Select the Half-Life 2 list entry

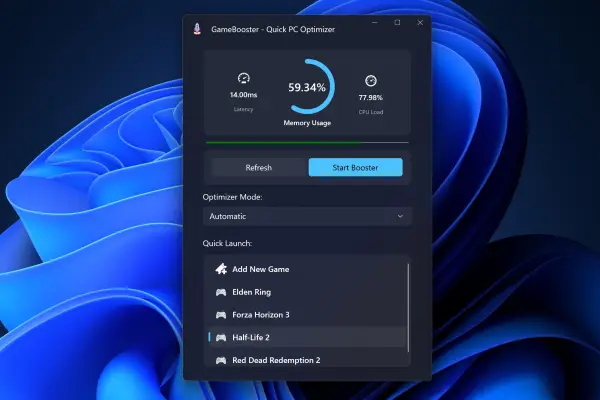pos(300,337)
